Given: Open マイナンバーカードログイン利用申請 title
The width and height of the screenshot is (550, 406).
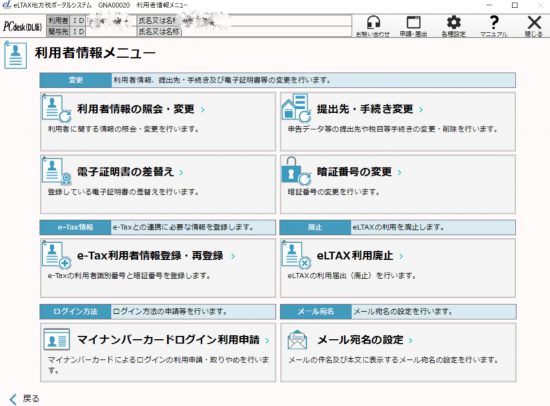Looking at the screenshot, I should coord(168,340).
